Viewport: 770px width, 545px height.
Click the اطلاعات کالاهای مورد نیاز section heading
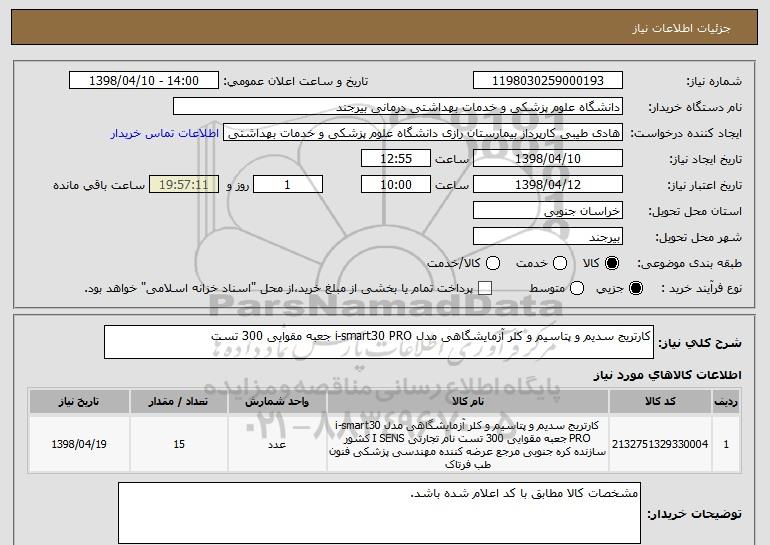pos(667,375)
